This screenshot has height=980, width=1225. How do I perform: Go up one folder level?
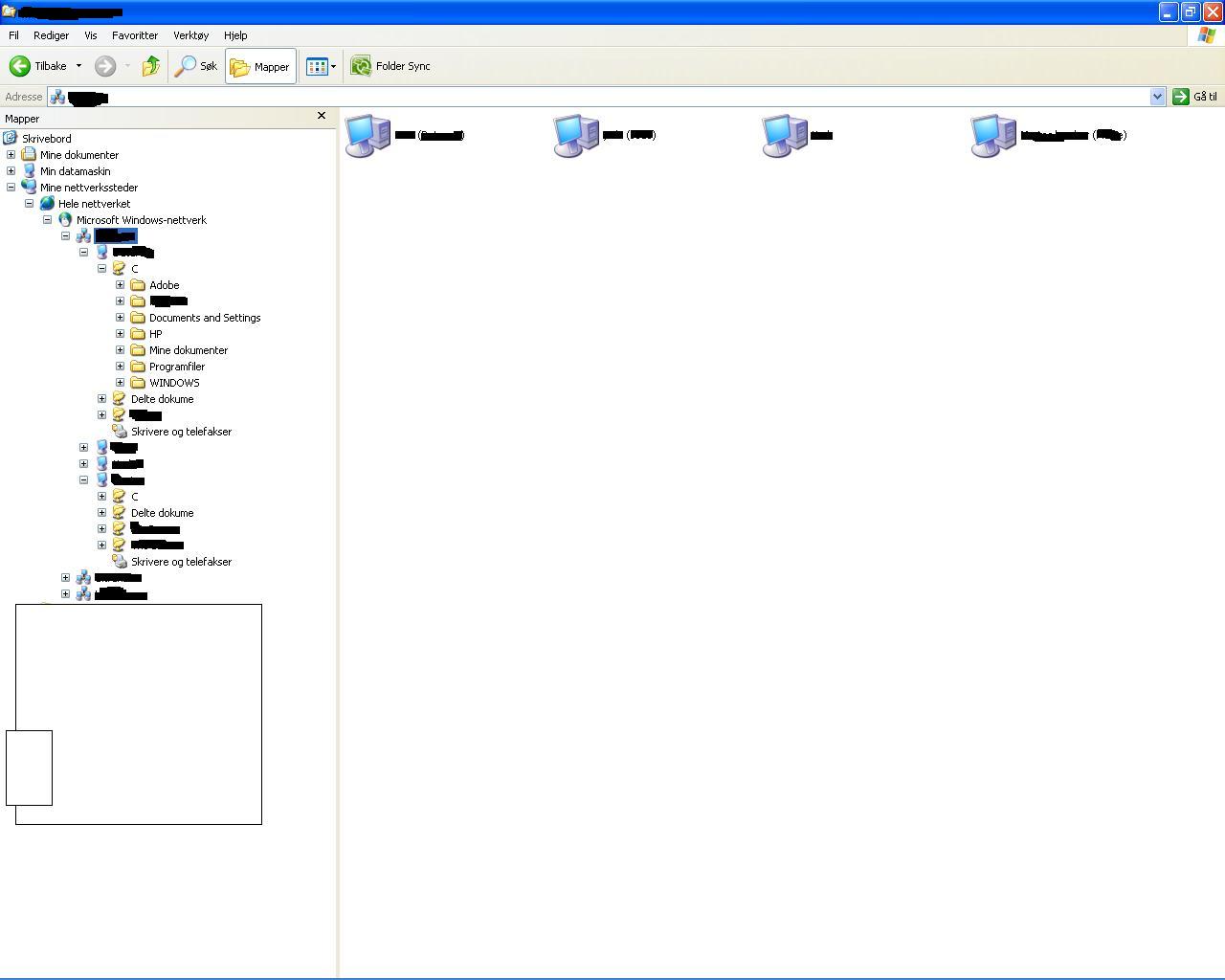point(151,66)
